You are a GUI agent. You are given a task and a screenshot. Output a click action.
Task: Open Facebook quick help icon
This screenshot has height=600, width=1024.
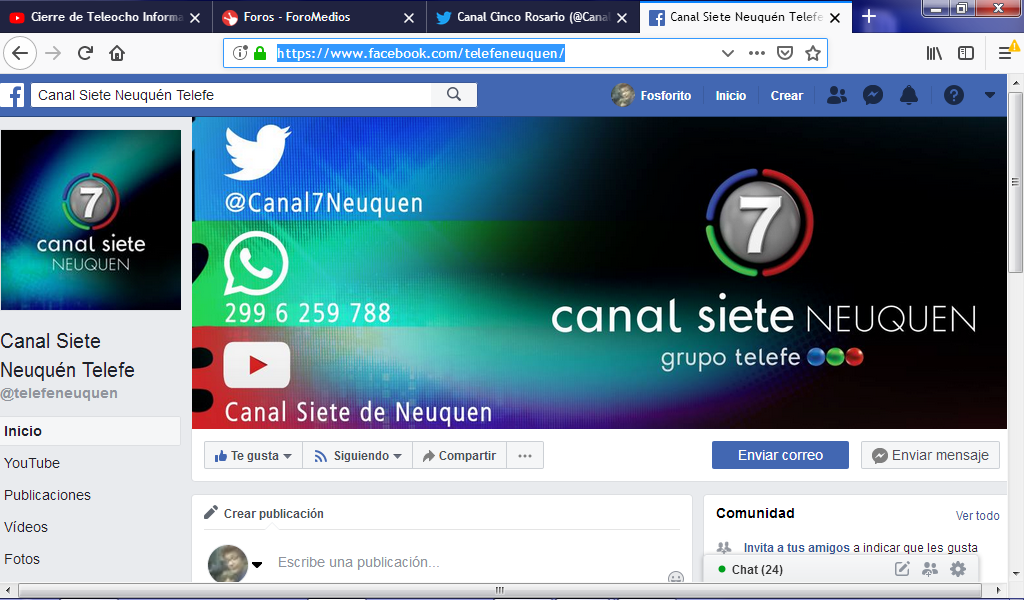[x=953, y=95]
